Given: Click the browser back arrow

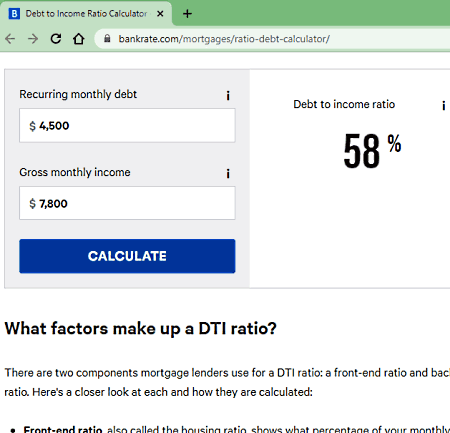Looking at the screenshot, I should [x=10, y=39].
